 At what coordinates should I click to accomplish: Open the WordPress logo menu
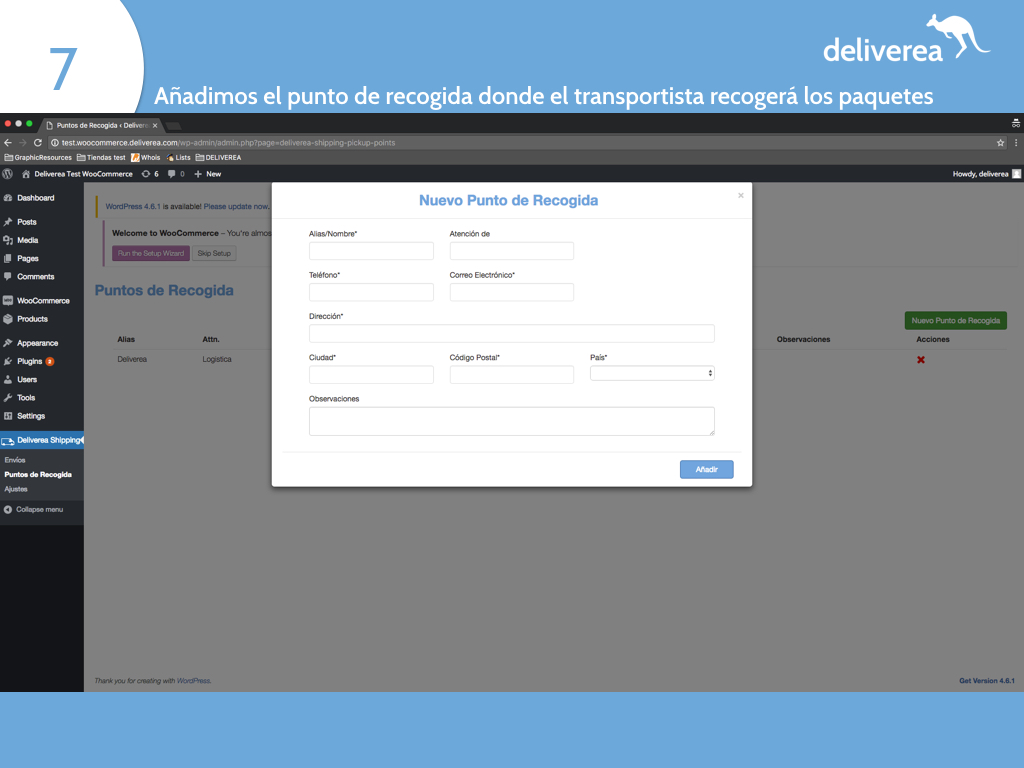[8, 174]
